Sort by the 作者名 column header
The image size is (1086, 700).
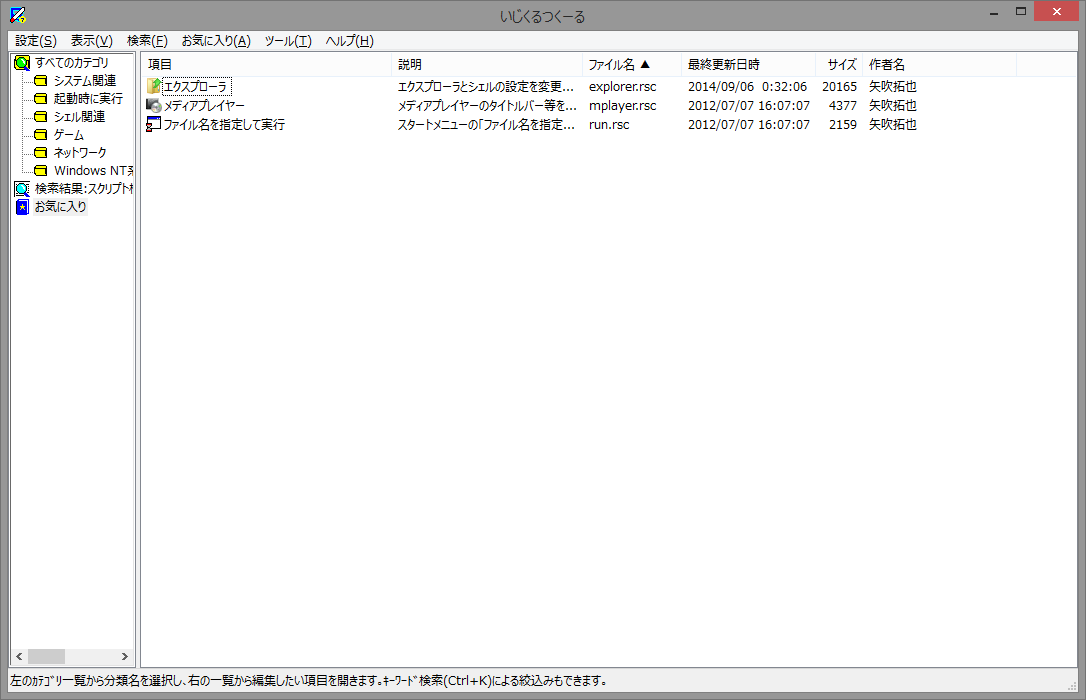coord(939,64)
